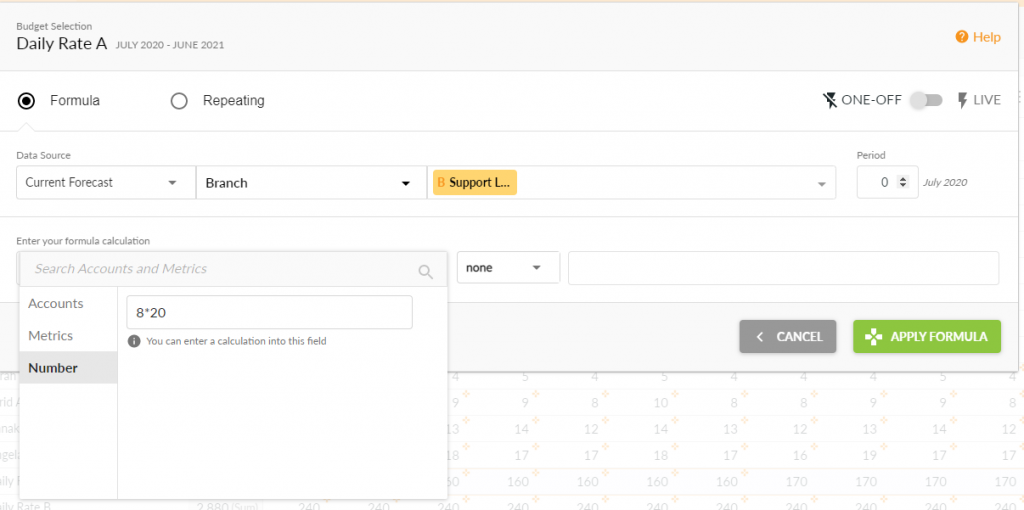Open the Current Forecast data source dropdown
Image resolution: width=1024 pixels, height=510 pixels.
(x=106, y=182)
